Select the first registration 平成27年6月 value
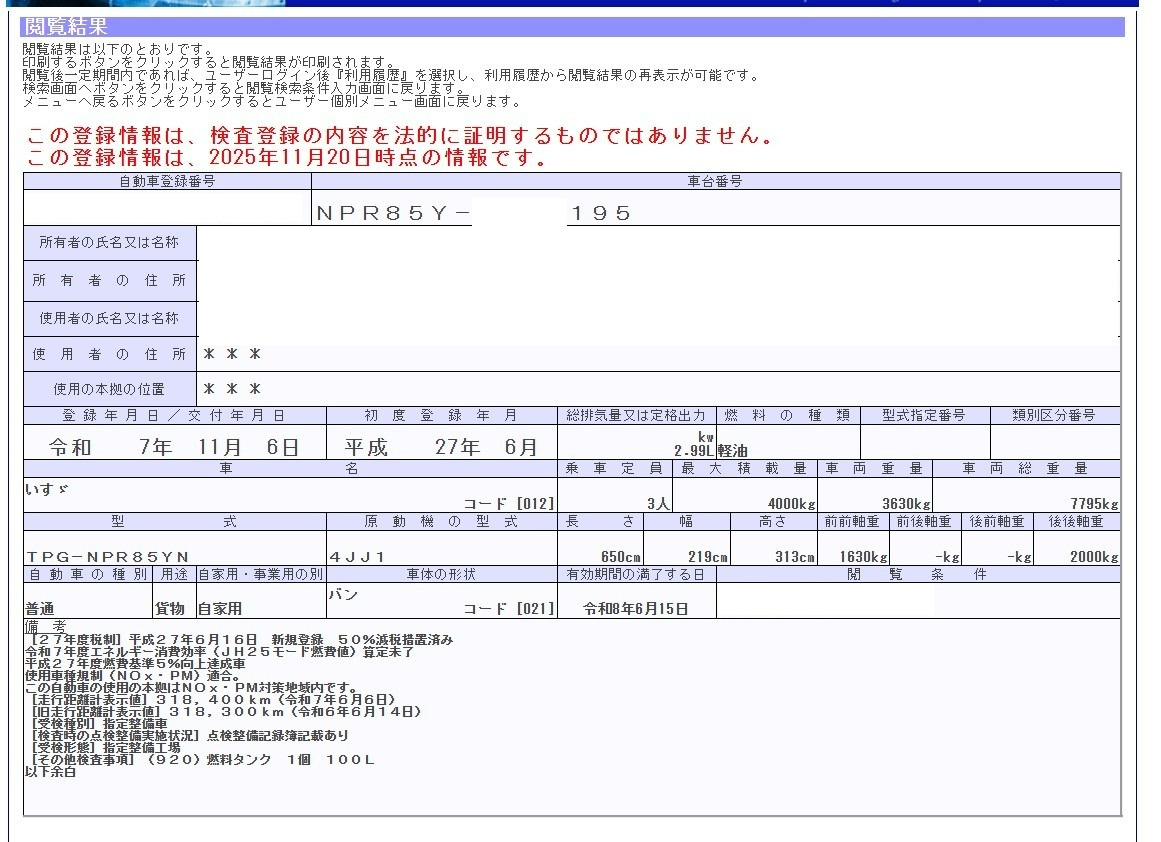This screenshot has height=842, width=1161. point(441,447)
